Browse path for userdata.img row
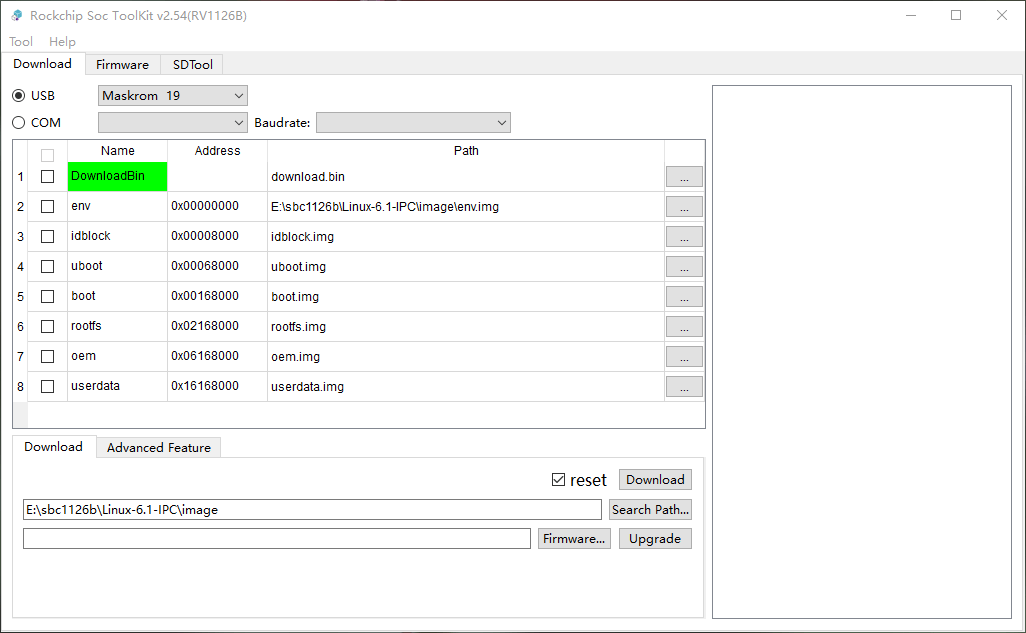1026x633 pixels. 684,387
